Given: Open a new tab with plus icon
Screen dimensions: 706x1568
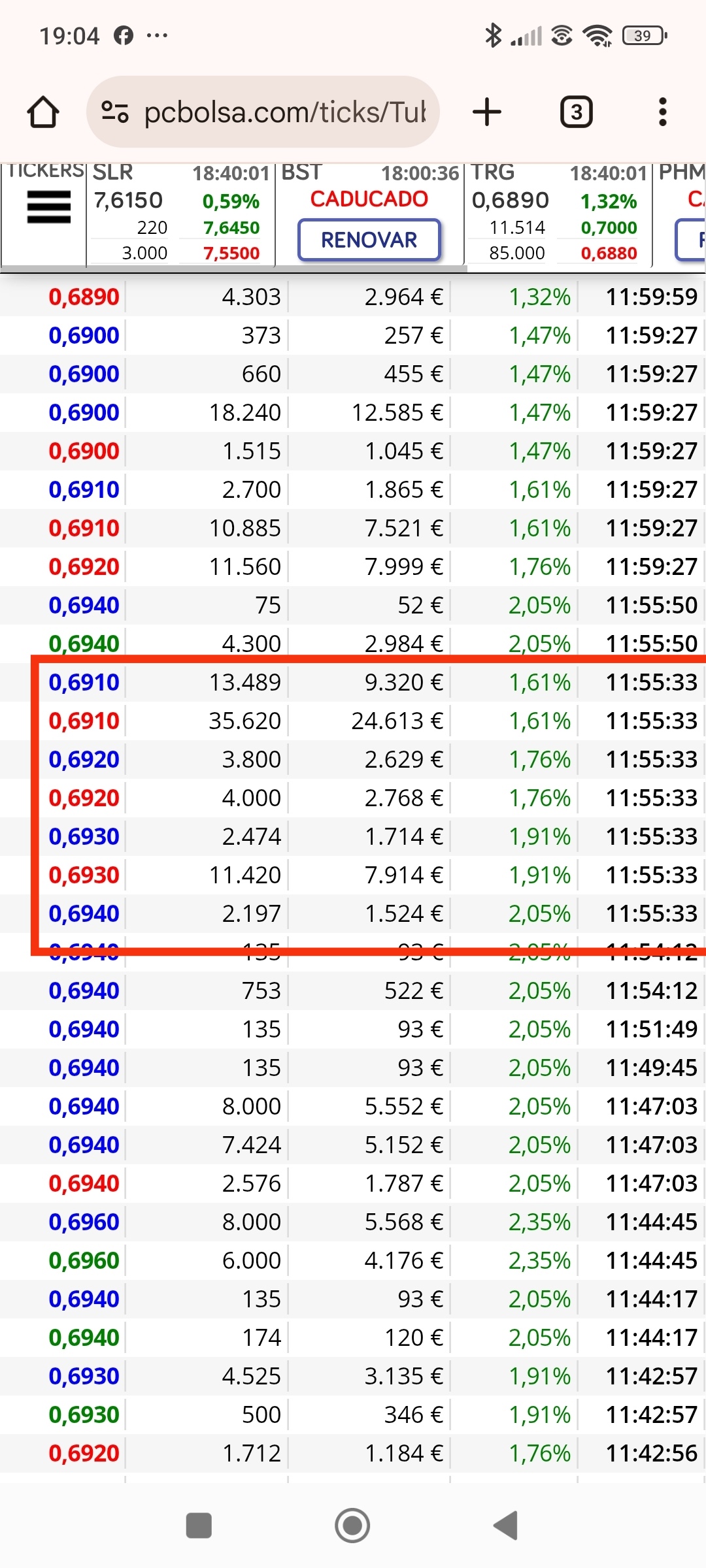Looking at the screenshot, I should pos(487,112).
